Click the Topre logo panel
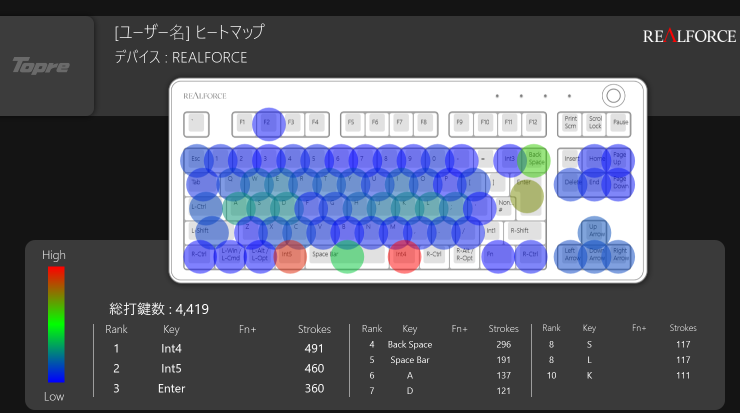Viewport: 740px width, 413px height. coord(47,66)
